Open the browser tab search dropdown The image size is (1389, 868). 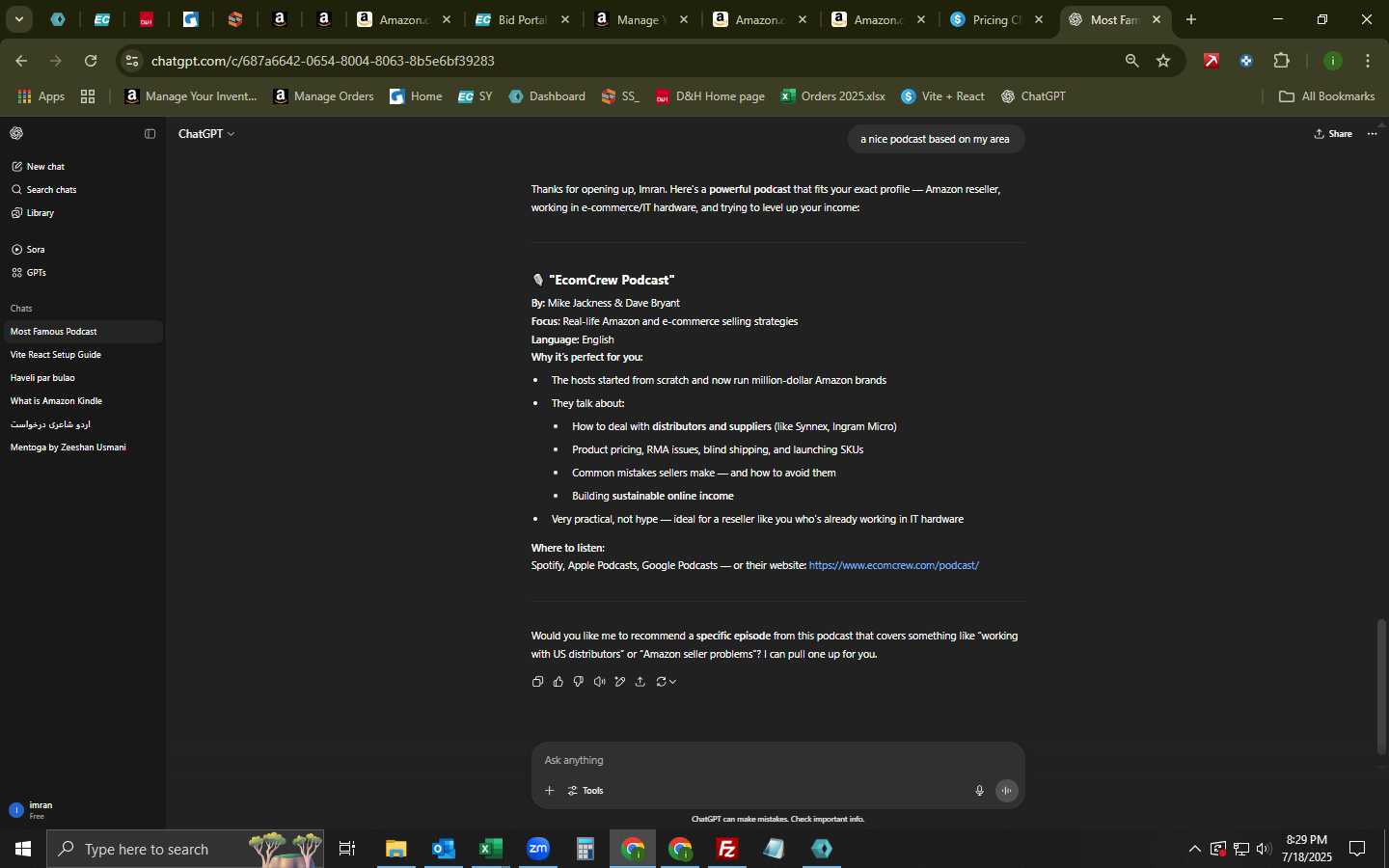[x=18, y=19]
